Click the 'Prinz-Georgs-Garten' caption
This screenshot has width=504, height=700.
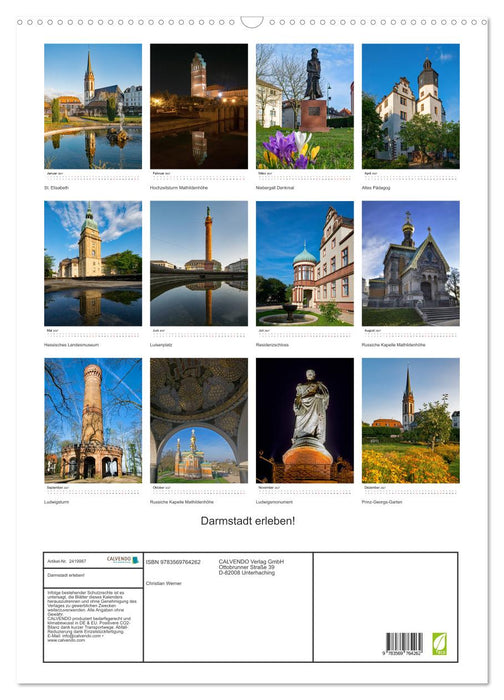[382, 502]
